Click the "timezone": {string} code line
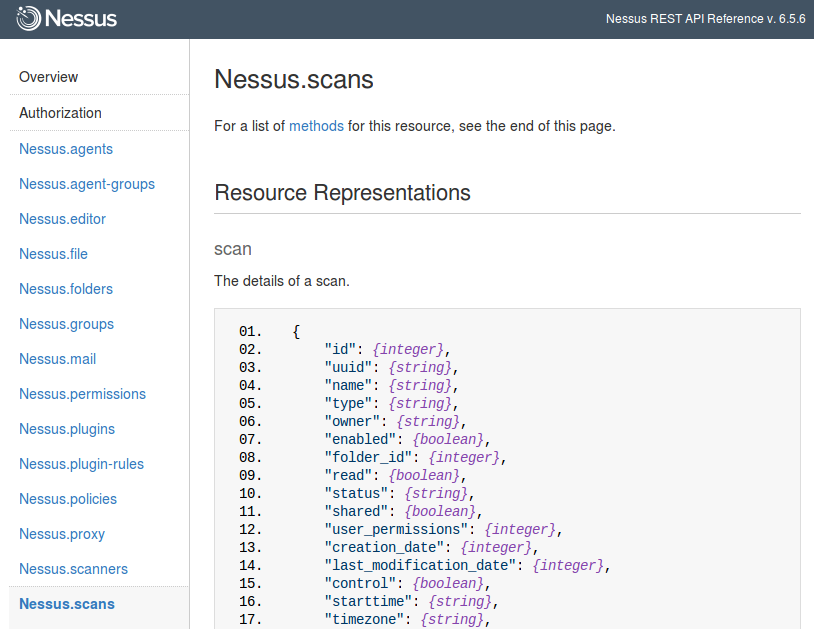 click(x=408, y=619)
